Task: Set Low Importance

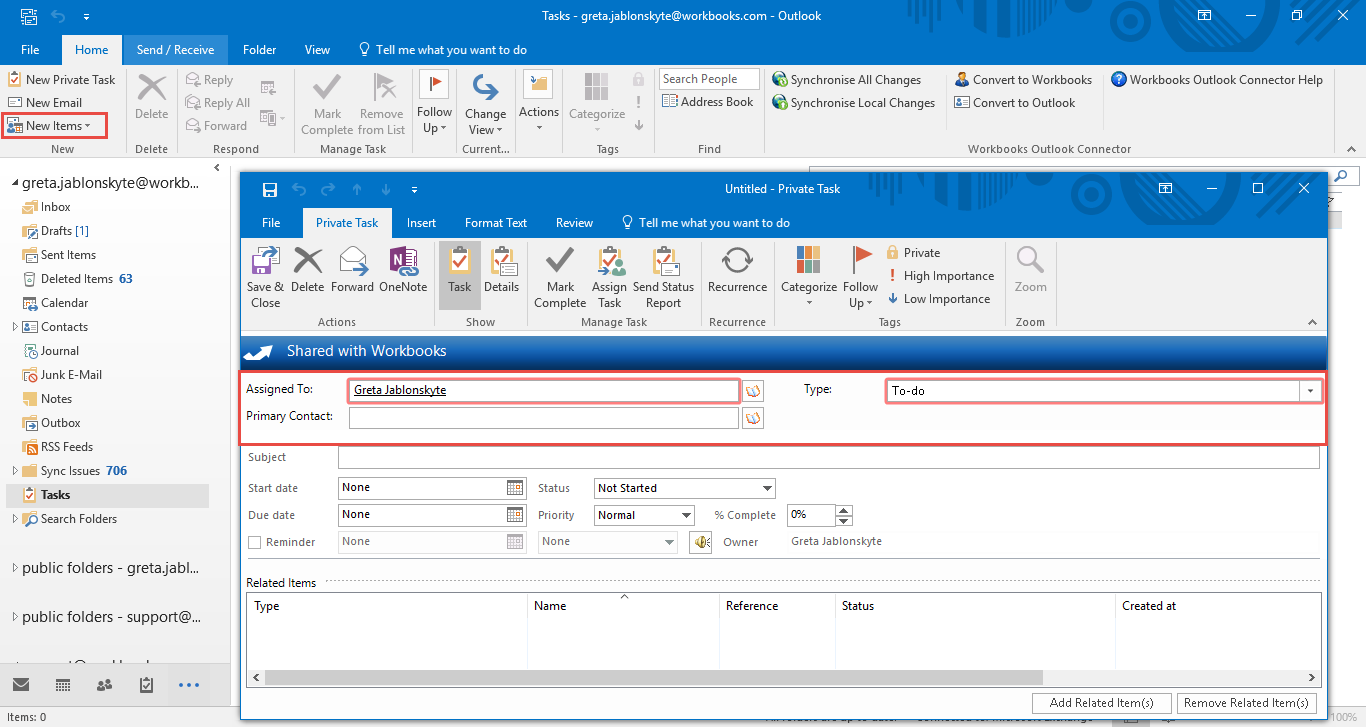Action: click(938, 299)
